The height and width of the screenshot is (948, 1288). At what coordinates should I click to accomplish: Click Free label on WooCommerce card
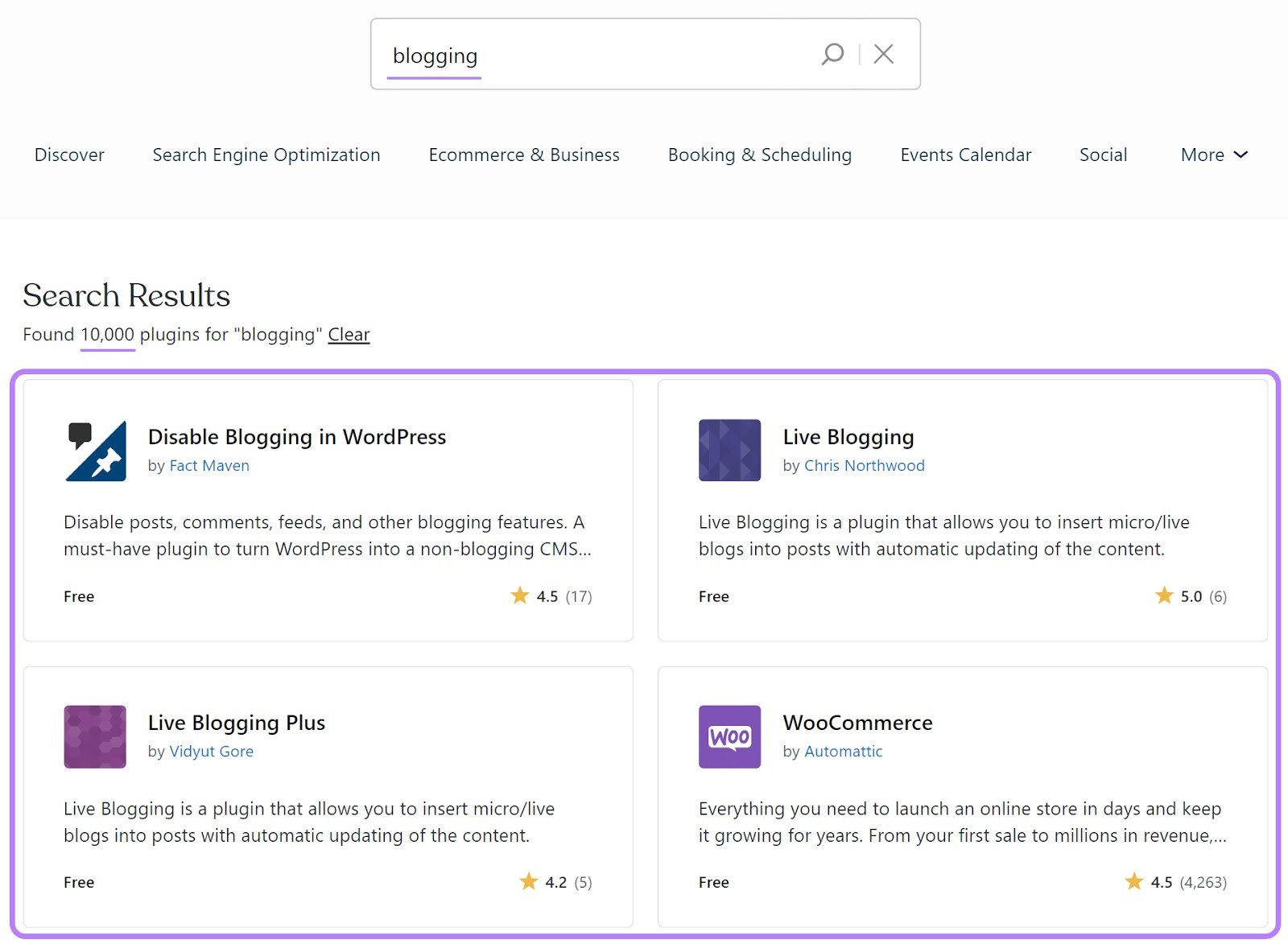click(713, 882)
